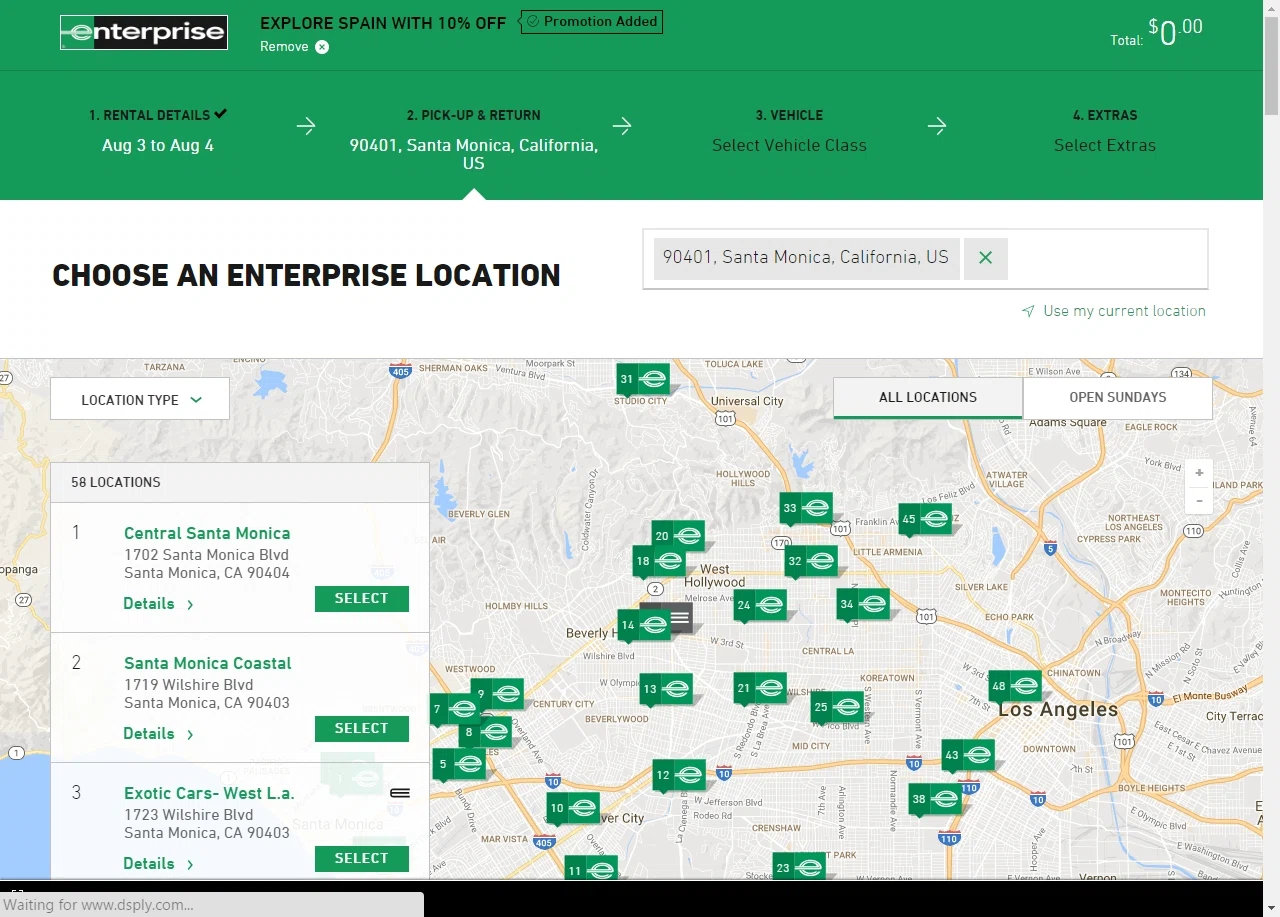Click map marker 18
1280x917 pixels.
point(659,561)
